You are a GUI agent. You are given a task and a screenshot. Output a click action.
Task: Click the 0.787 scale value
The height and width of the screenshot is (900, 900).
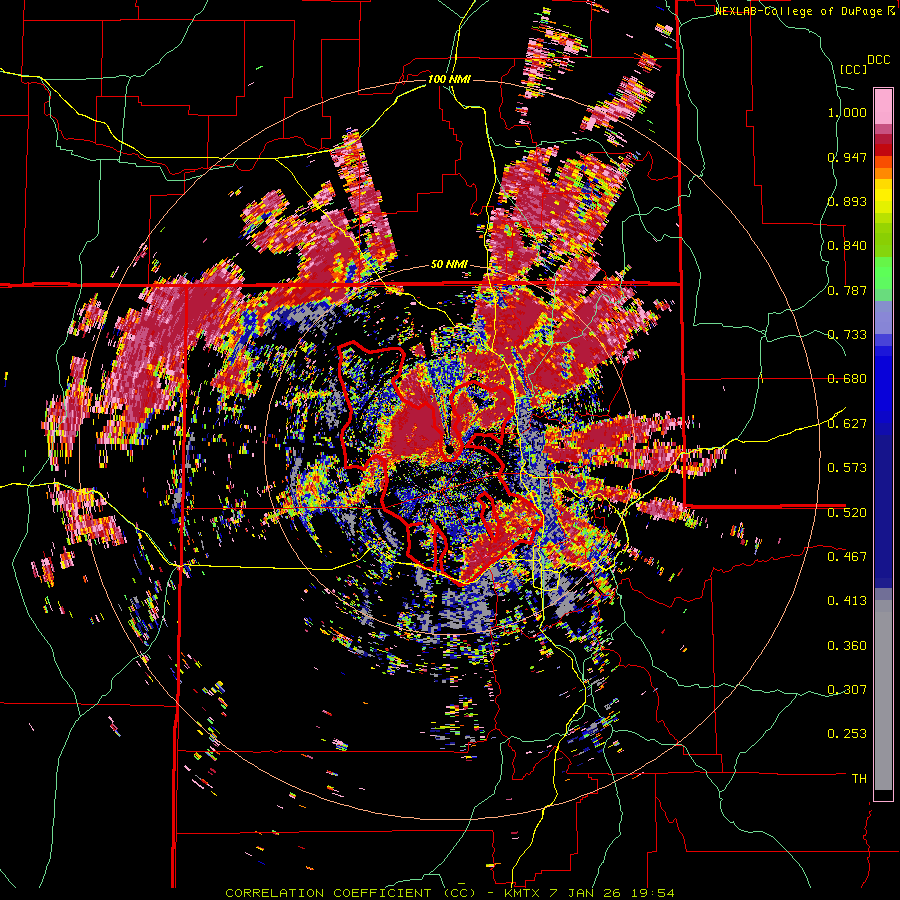pyautogui.click(x=847, y=290)
